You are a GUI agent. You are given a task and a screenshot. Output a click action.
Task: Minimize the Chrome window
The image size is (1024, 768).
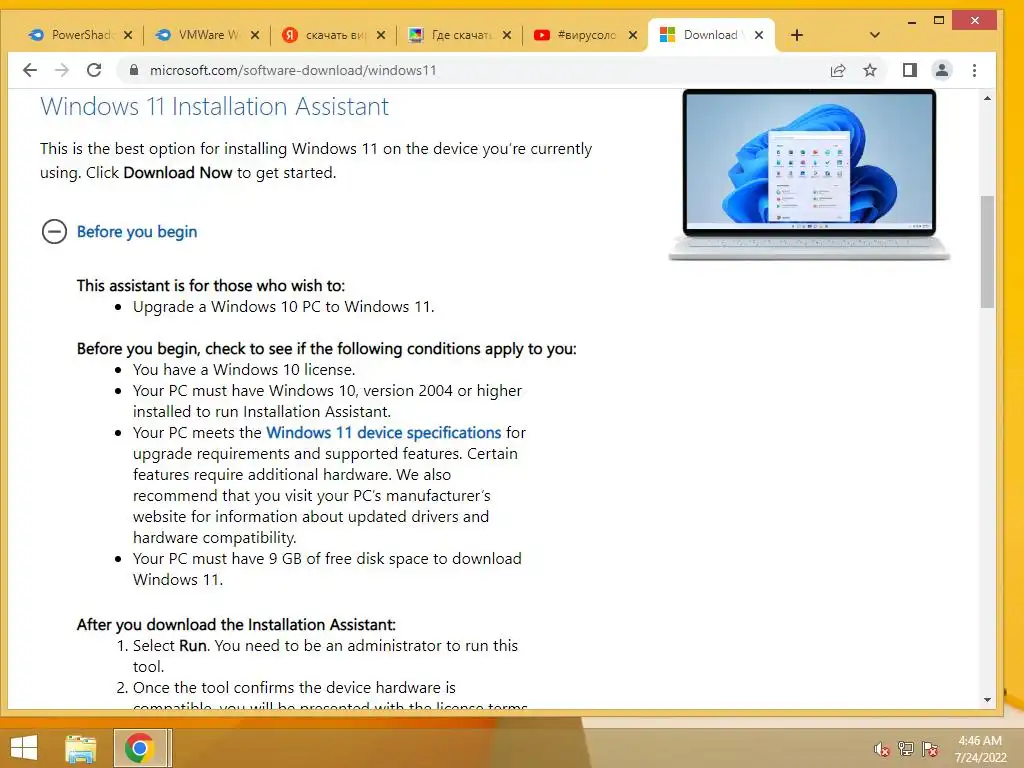pos(912,21)
